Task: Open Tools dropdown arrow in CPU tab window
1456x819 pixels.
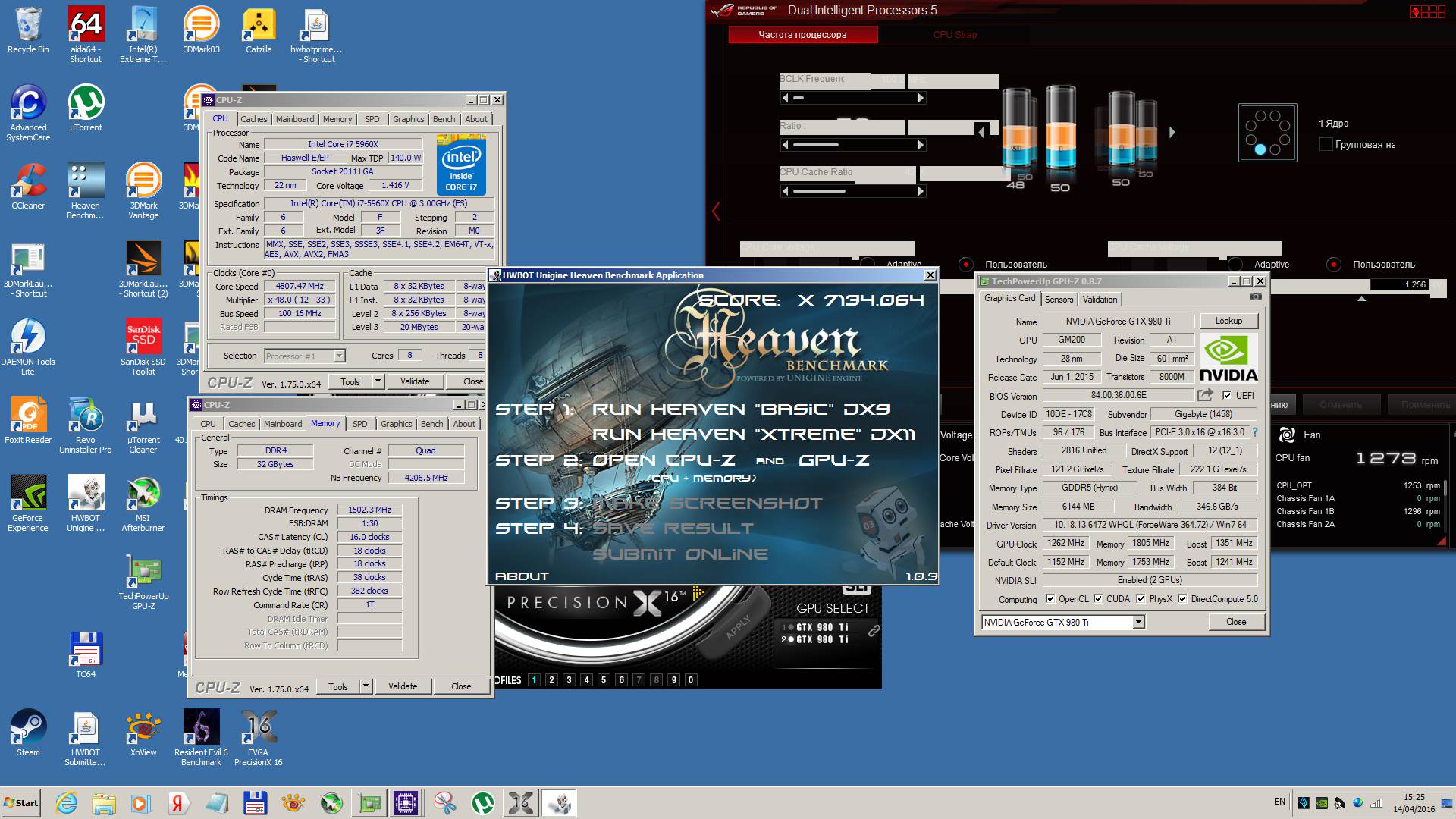Action: [378, 381]
